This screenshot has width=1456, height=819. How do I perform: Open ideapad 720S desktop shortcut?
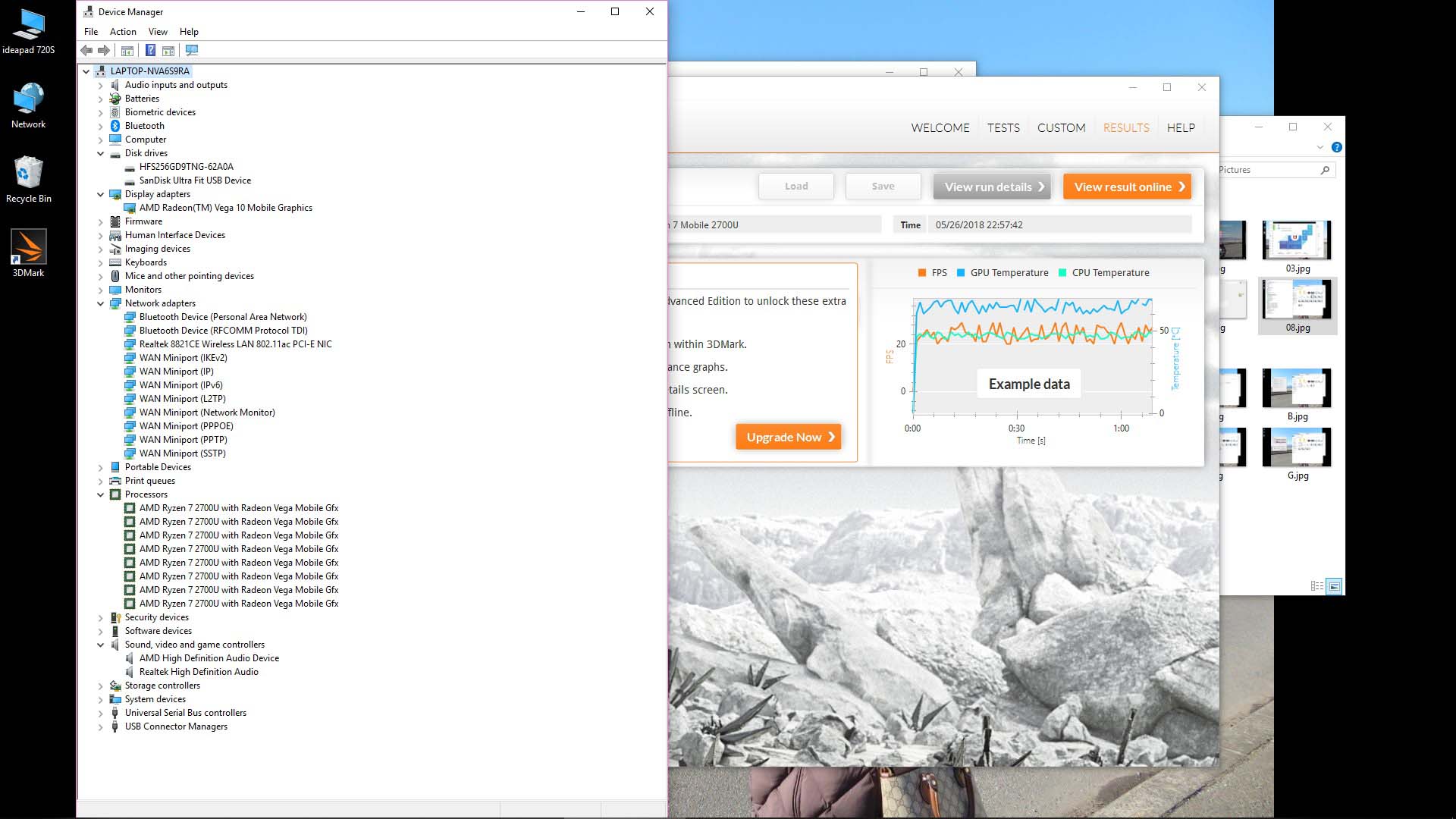(29, 32)
